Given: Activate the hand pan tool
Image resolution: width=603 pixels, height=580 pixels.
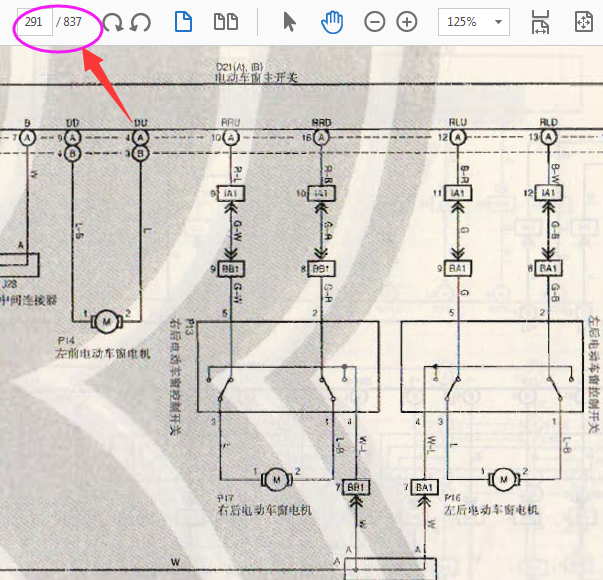Looking at the screenshot, I should coord(332,22).
